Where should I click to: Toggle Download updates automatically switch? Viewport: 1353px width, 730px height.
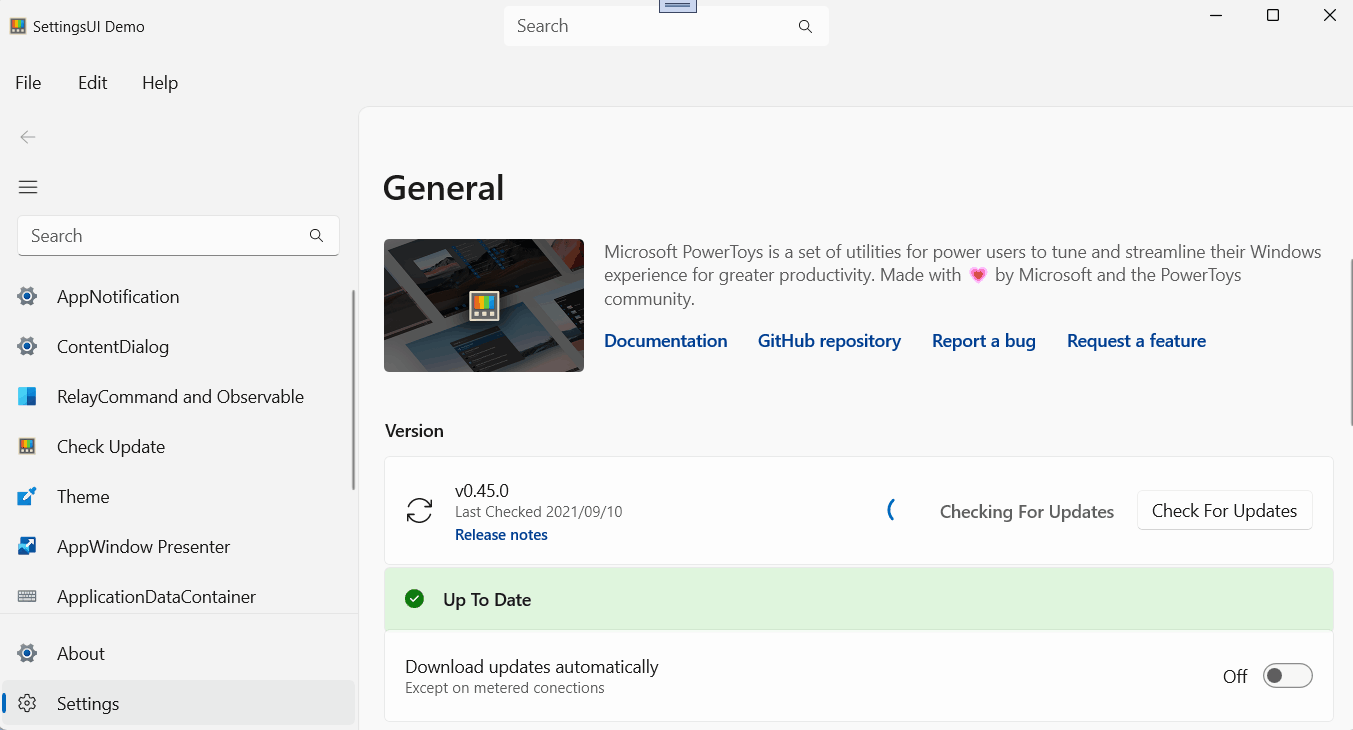click(1287, 676)
